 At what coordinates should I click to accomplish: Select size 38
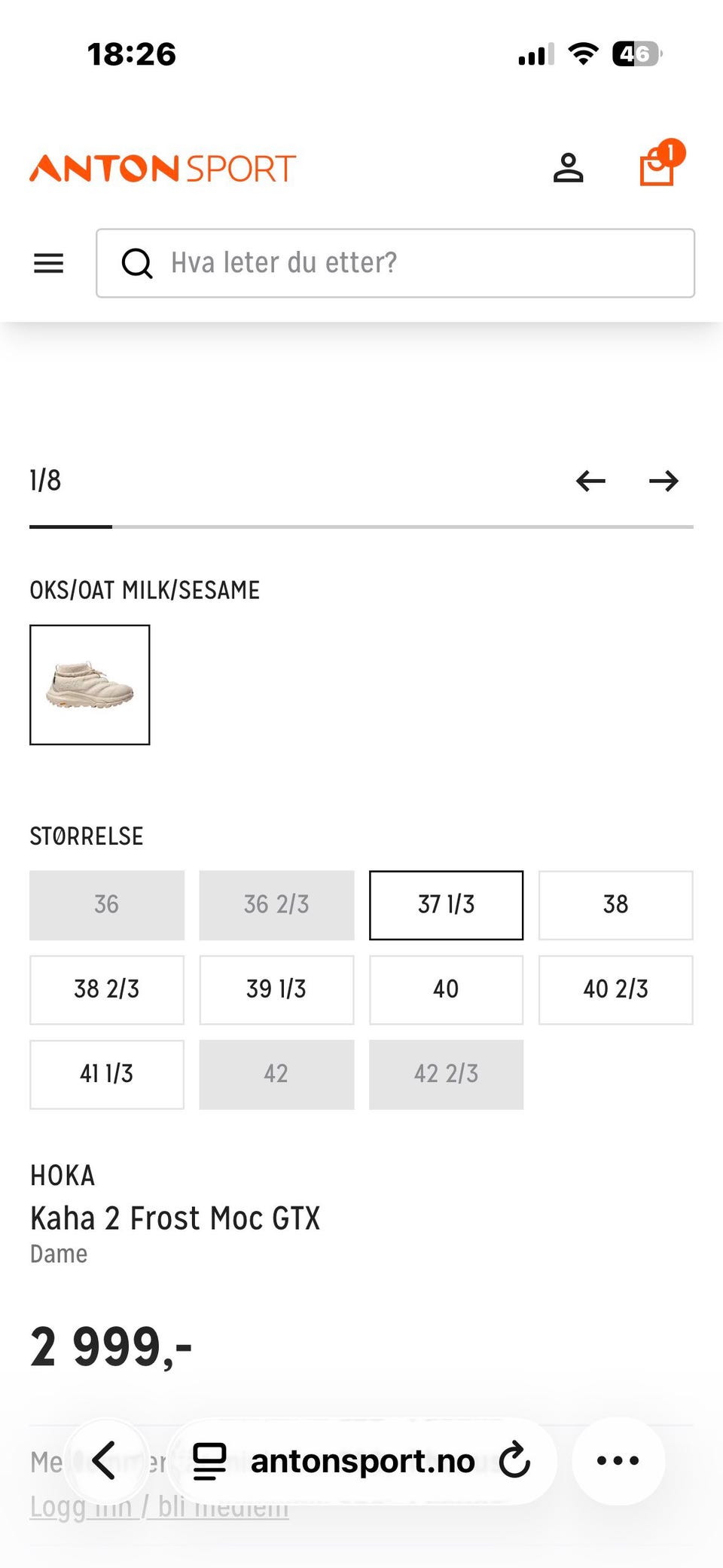[615, 905]
